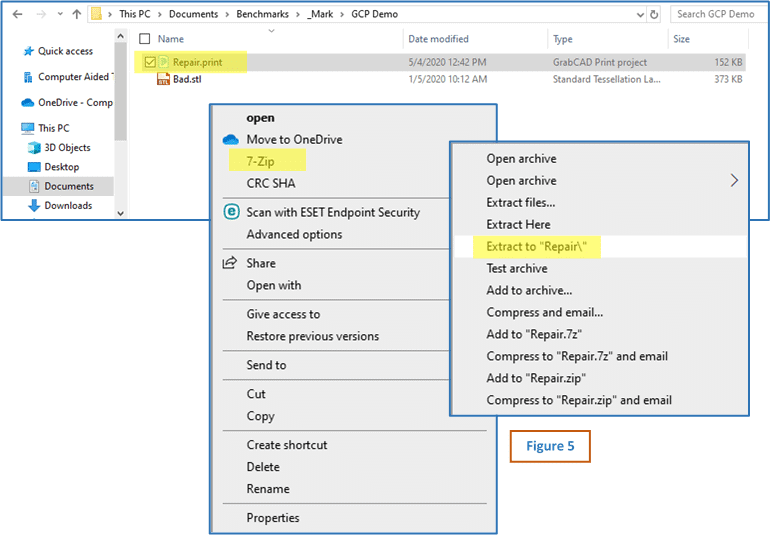Click the Back navigation arrow
The height and width of the screenshot is (536, 772).
click(x=17, y=15)
